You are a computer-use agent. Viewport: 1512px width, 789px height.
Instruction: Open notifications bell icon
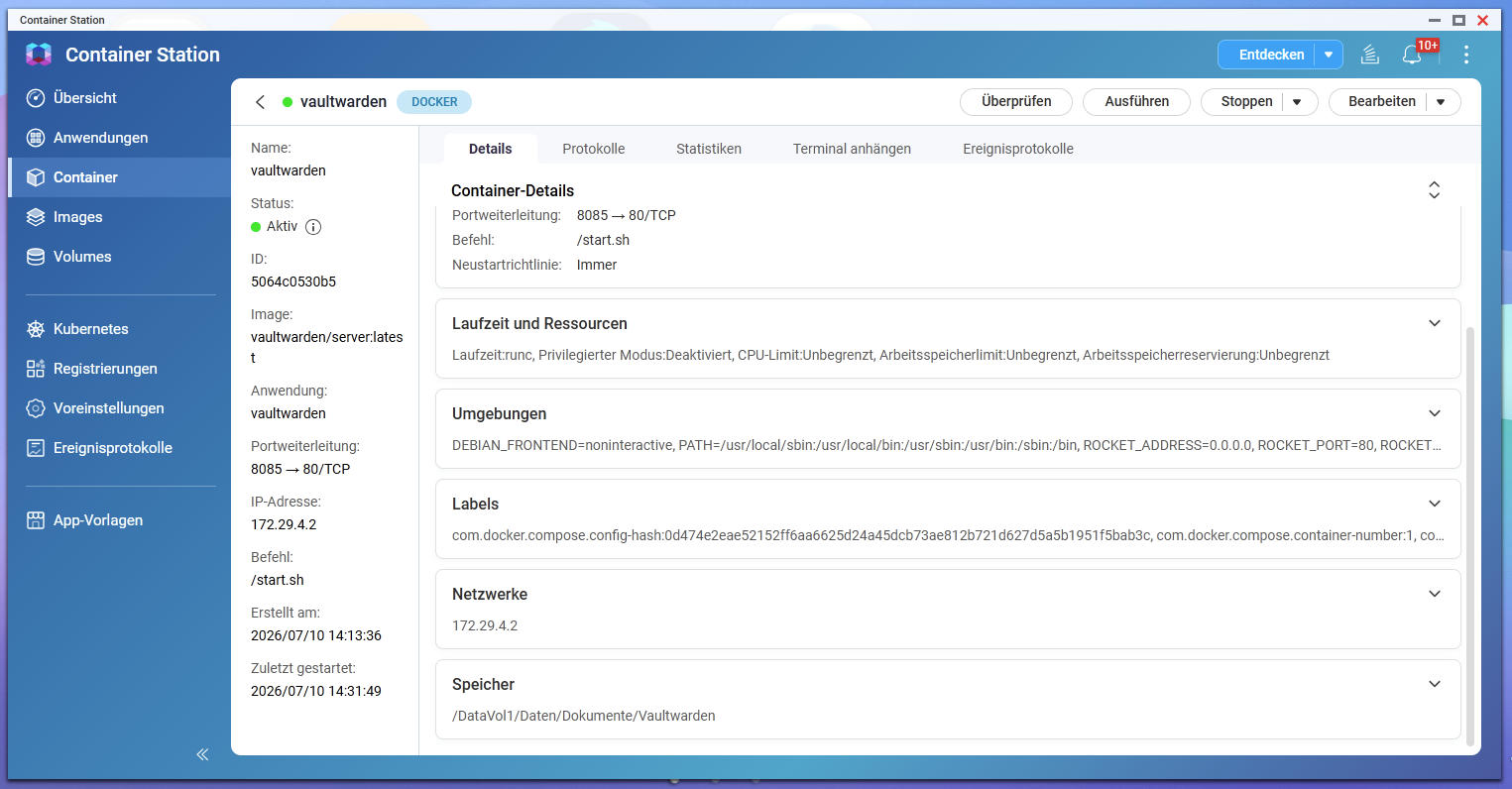tap(1412, 55)
